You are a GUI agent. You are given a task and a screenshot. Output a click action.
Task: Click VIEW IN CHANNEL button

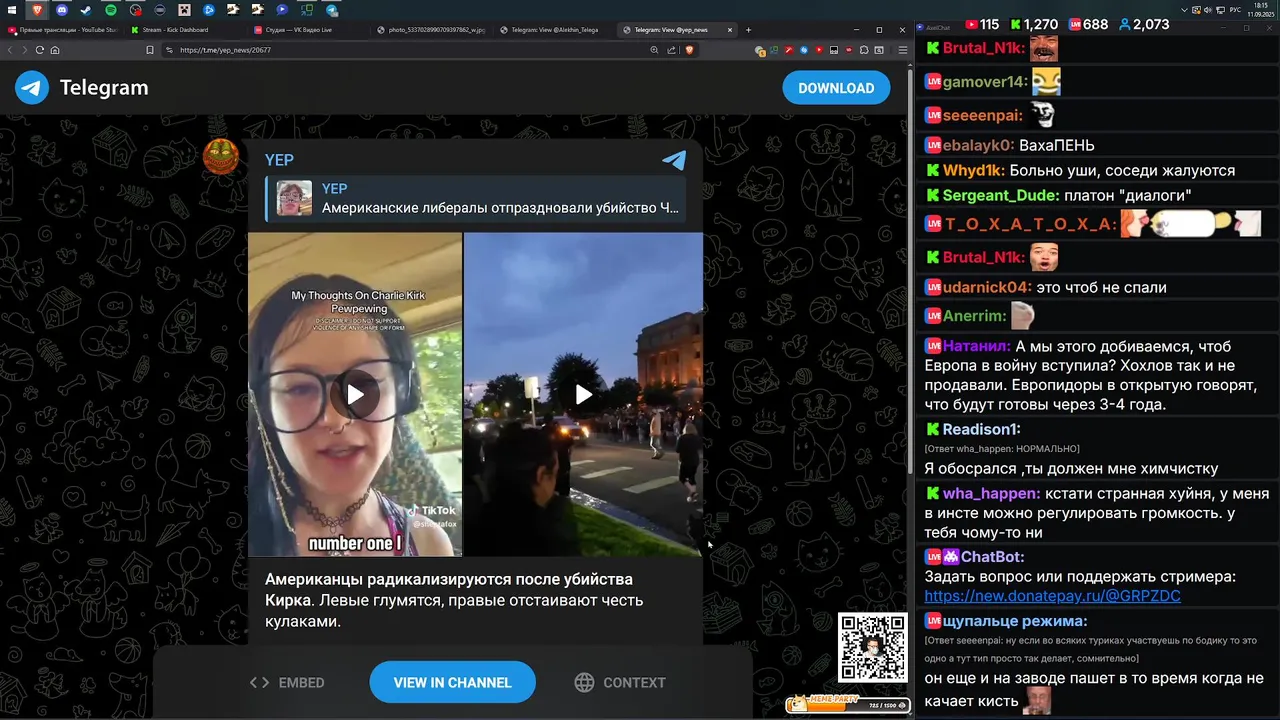pos(452,682)
